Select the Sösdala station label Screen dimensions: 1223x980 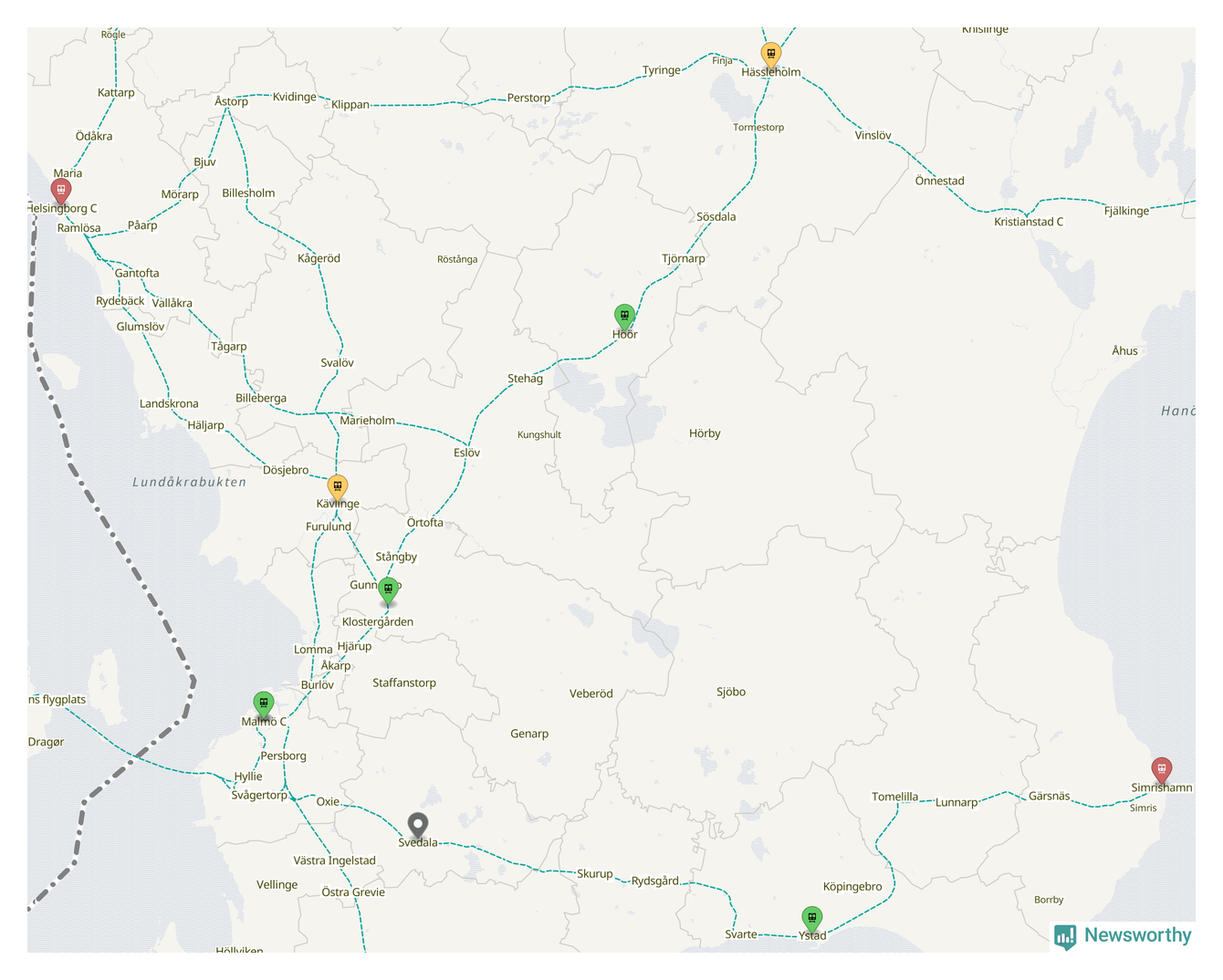[x=716, y=217]
